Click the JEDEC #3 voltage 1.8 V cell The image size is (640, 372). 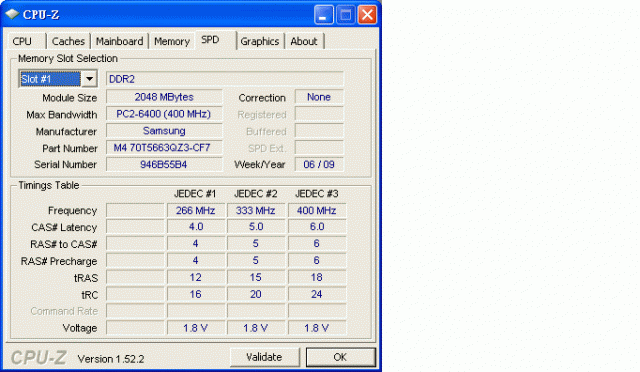[x=317, y=328]
